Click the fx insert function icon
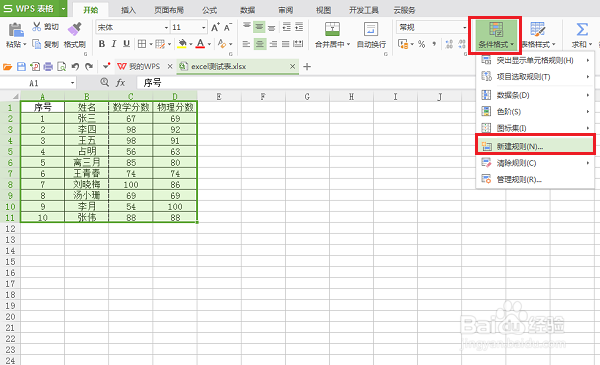This screenshot has width=600, height=365. click(x=121, y=83)
